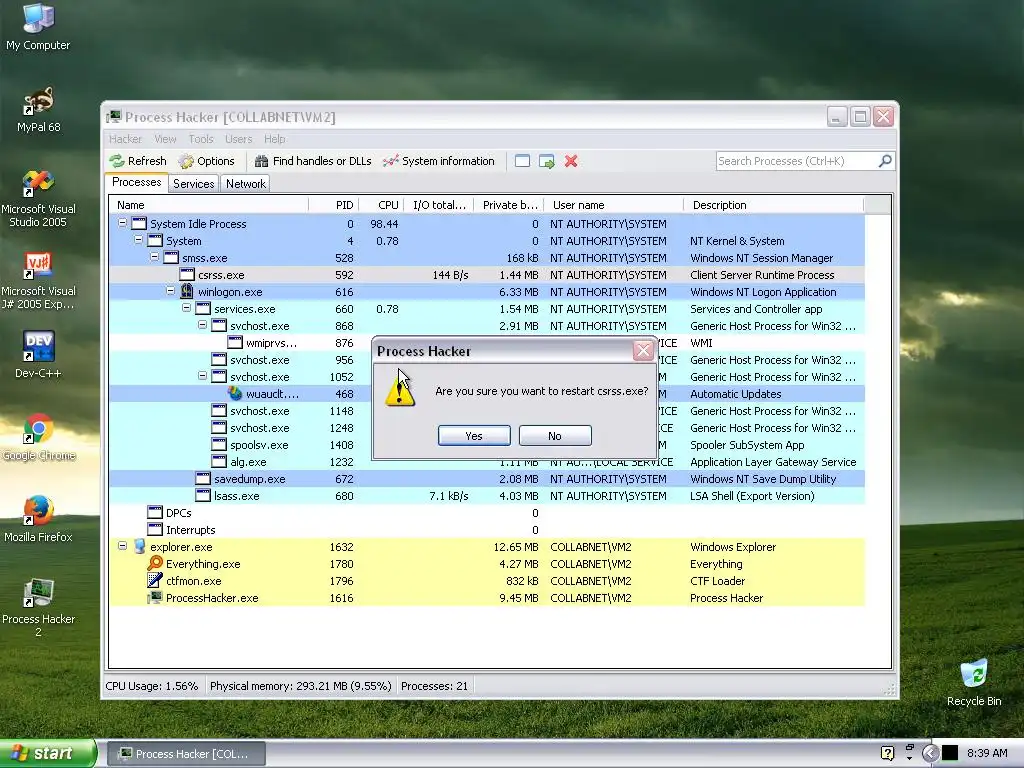Select the Interrupts row
Screen dimensions: 1024x768
(x=487, y=530)
